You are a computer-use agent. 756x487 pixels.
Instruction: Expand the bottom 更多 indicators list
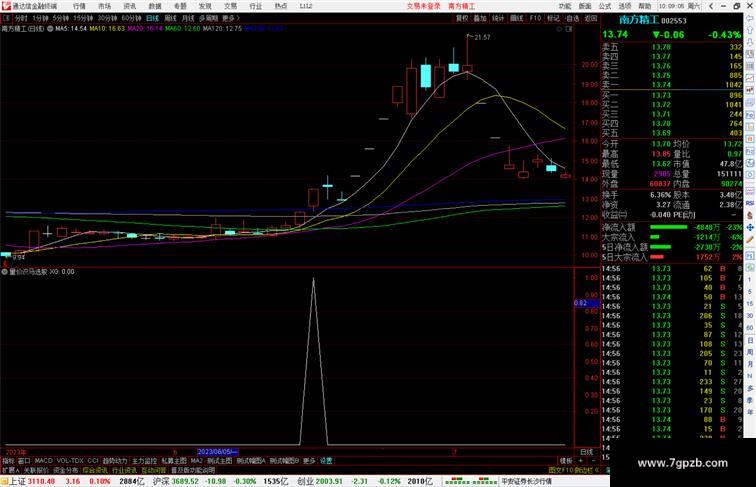click(309, 461)
